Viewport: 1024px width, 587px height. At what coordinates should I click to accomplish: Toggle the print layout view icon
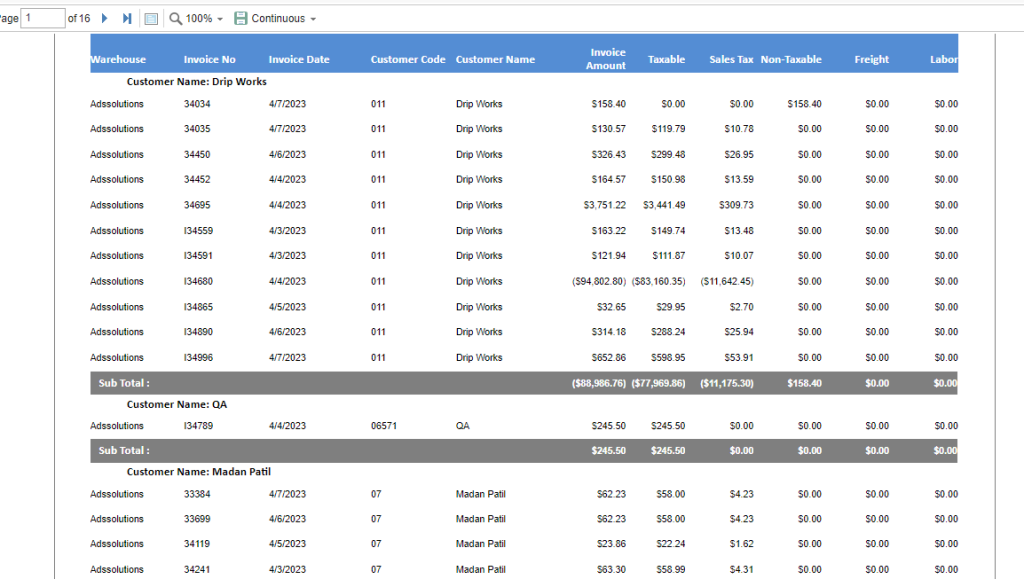coord(151,19)
